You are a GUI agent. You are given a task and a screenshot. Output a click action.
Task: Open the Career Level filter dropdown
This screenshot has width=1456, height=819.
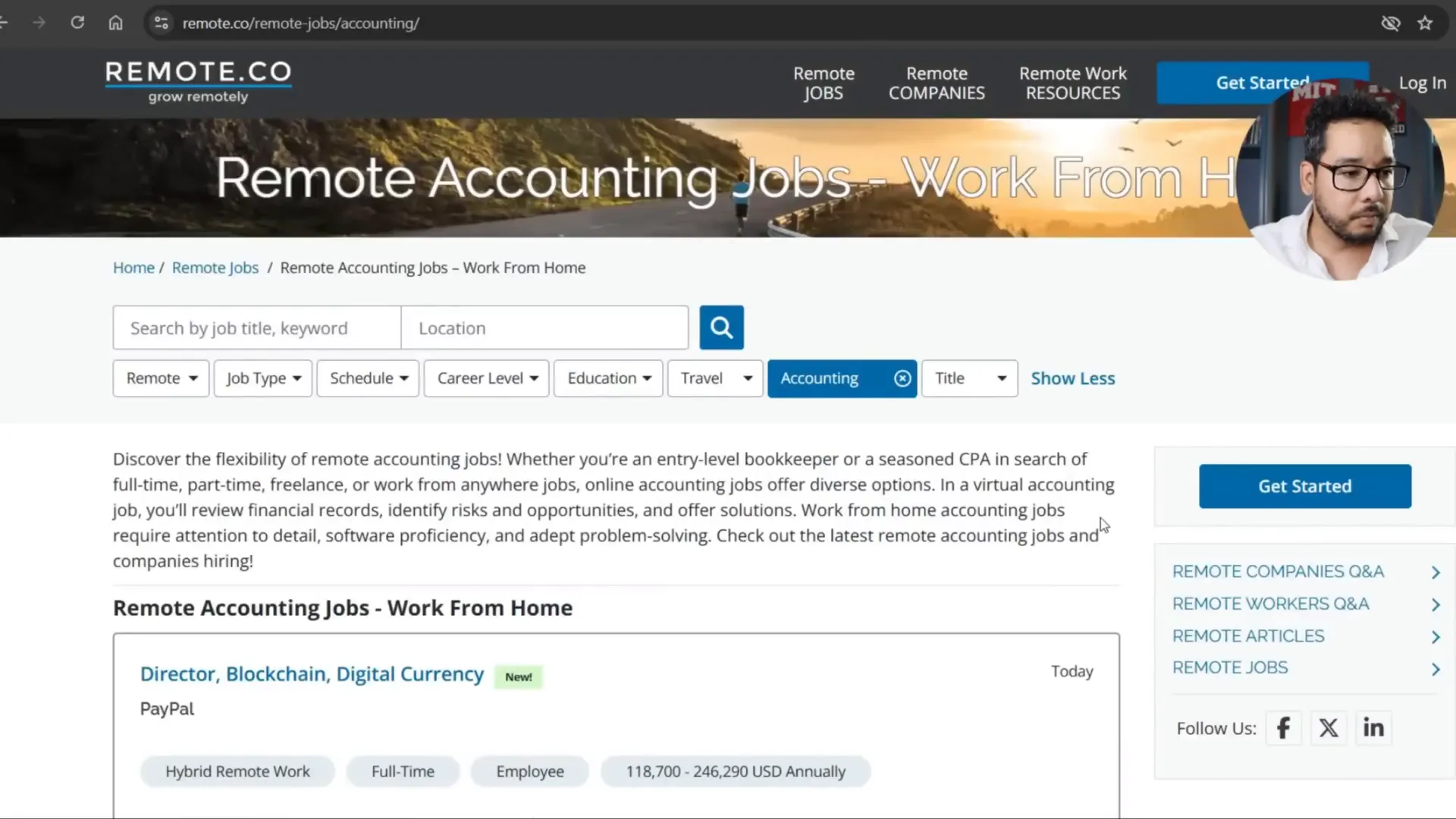[x=486, y=378]
